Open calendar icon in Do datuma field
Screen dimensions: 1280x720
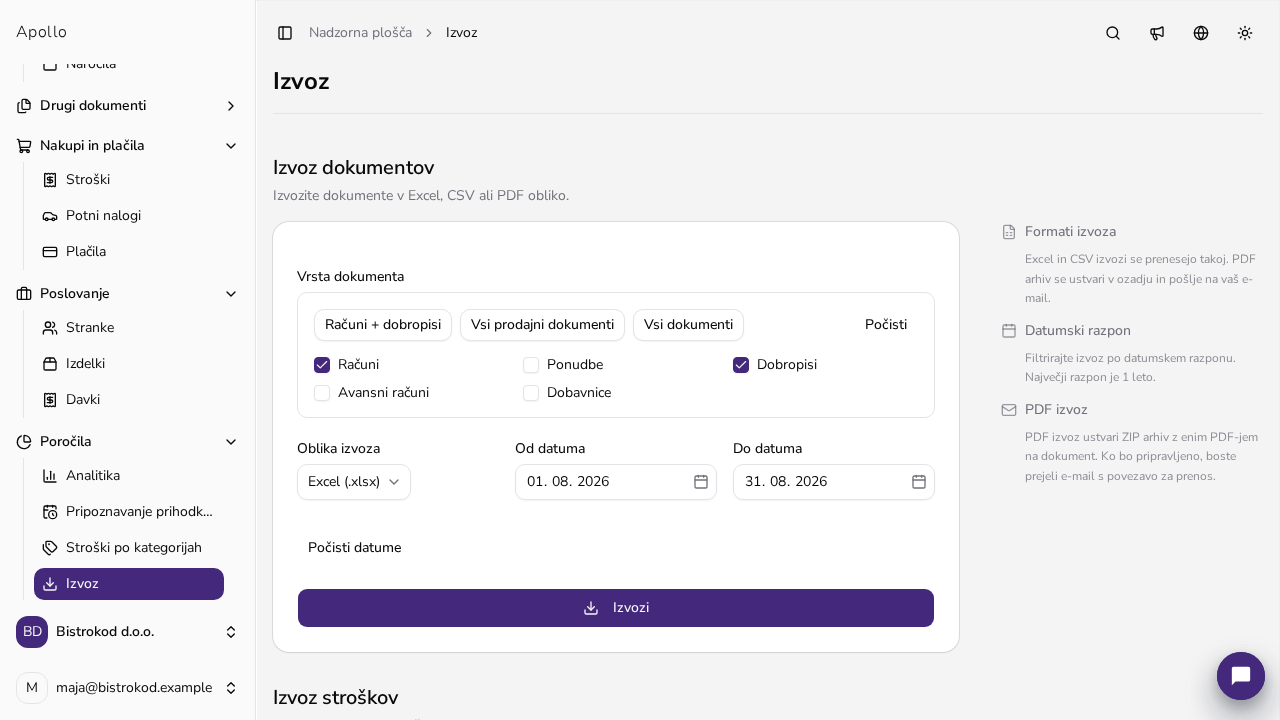point(919,482)
